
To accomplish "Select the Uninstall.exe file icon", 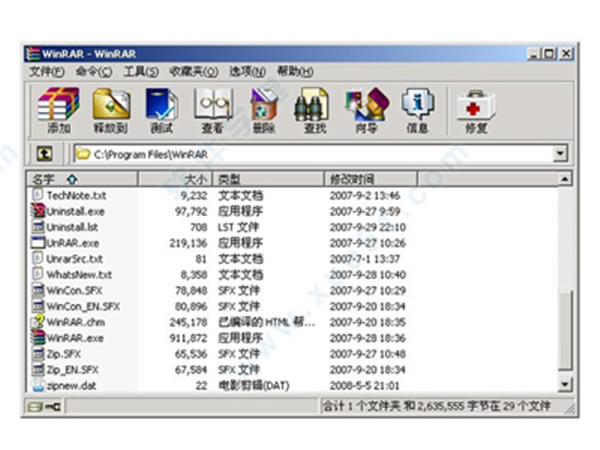I will pos(38,211).
